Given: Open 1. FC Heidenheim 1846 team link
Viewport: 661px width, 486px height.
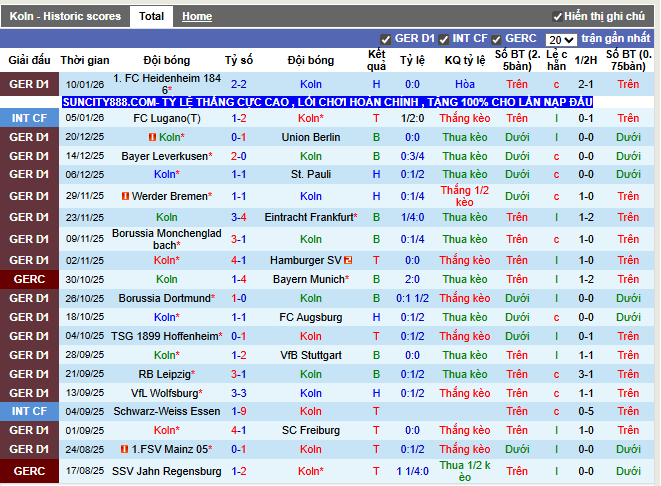Looking at the screenshot, I should click(x=167, y=84).
